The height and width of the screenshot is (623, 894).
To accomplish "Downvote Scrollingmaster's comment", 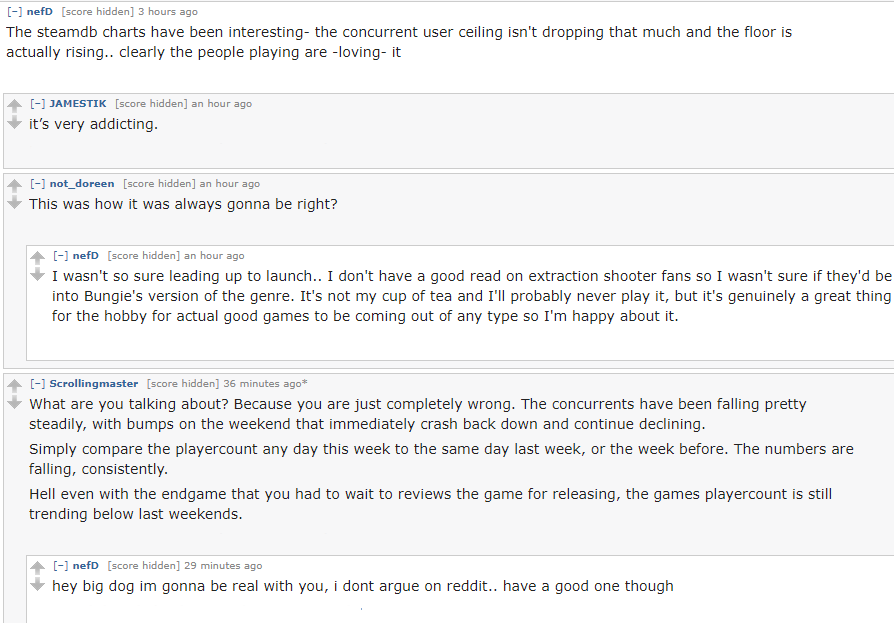I will 14,403.
